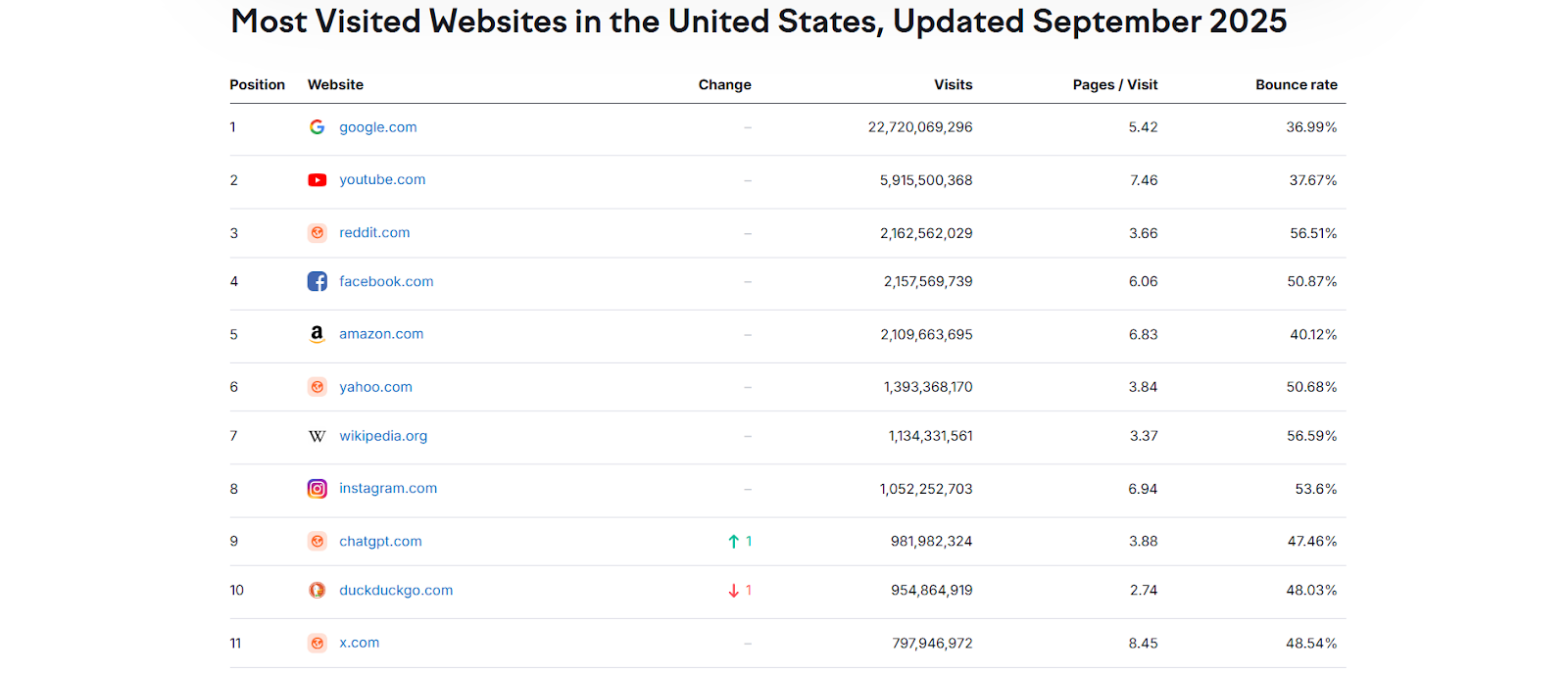
Task: Click the green up arrow for chatgpt.com
Action: [x=733, y=542]
